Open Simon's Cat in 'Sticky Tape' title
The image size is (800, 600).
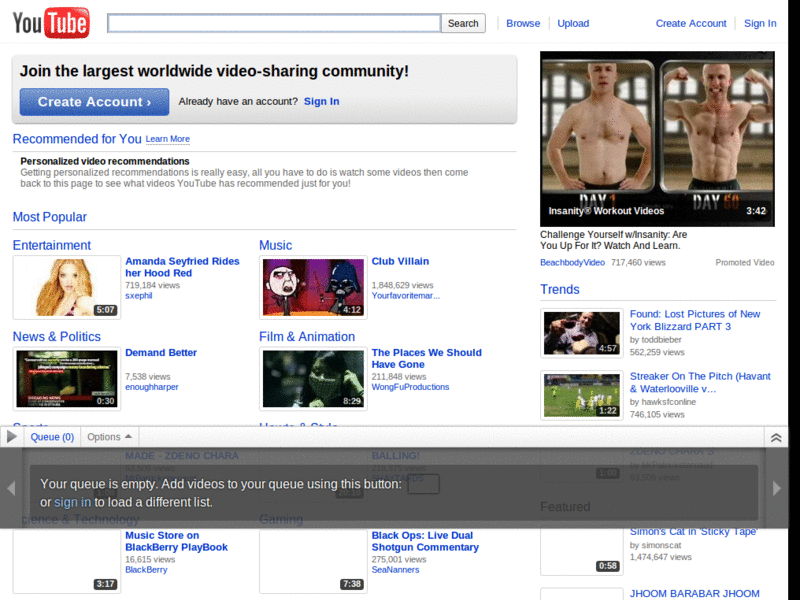pyautogui.click(x=693, y=532)
